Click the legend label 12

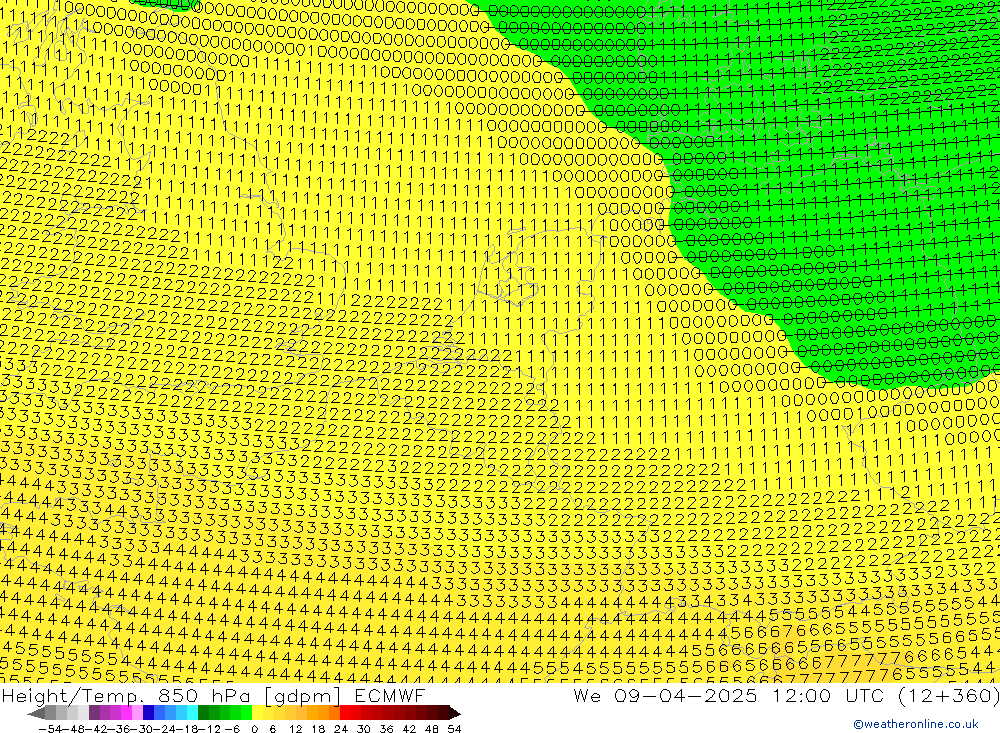pos(295,729)
